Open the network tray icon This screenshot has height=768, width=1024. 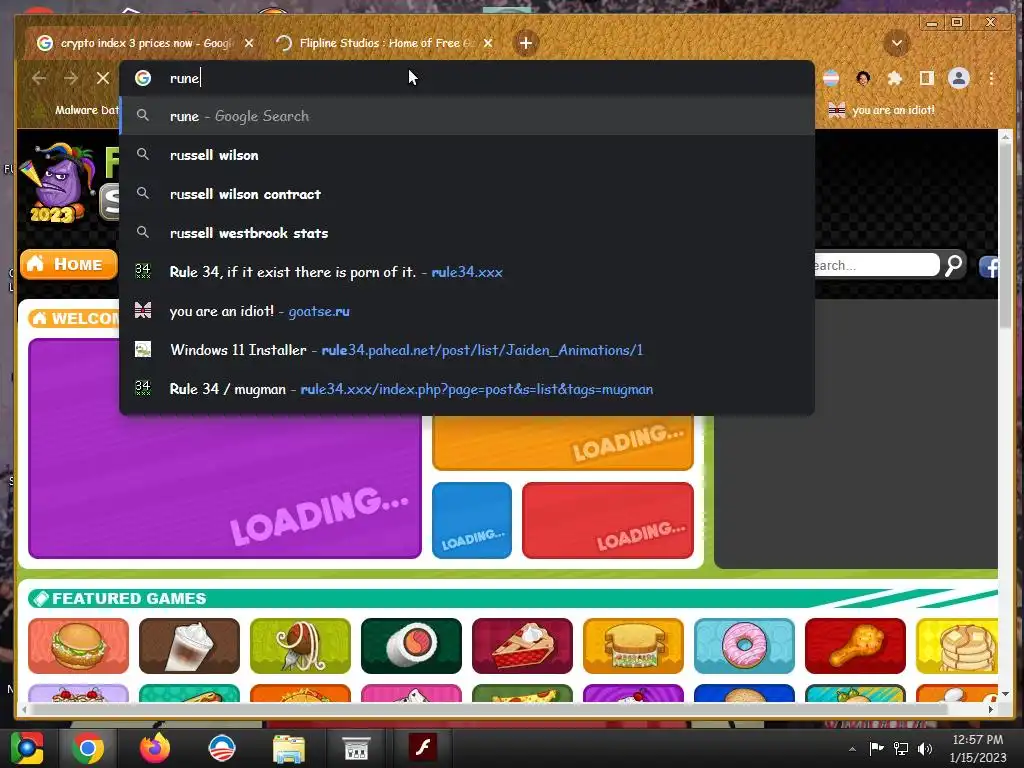click(901, 748)
